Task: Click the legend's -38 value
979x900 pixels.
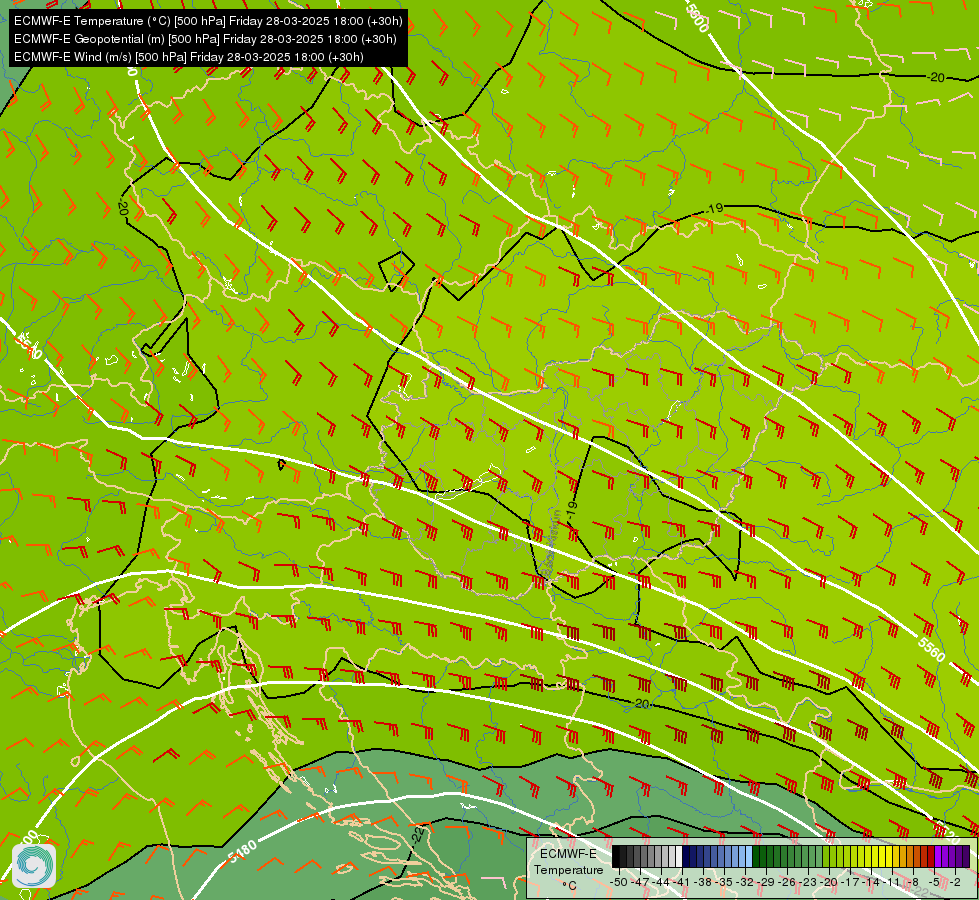Action: [x=703, y=883]
